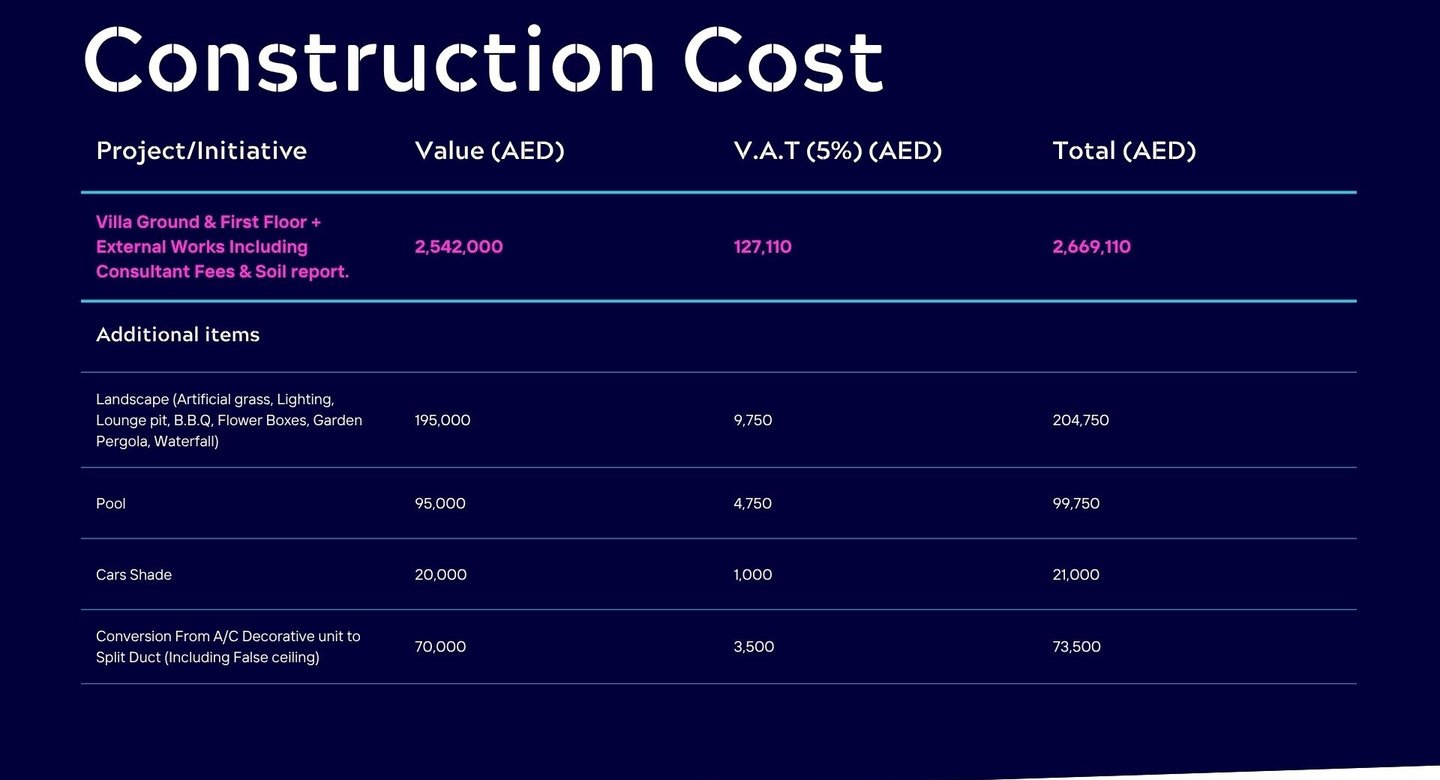Click the 3,500 VAT for A/C conversion
This screenshot has width=1440, height=780.
pos(754,647)
